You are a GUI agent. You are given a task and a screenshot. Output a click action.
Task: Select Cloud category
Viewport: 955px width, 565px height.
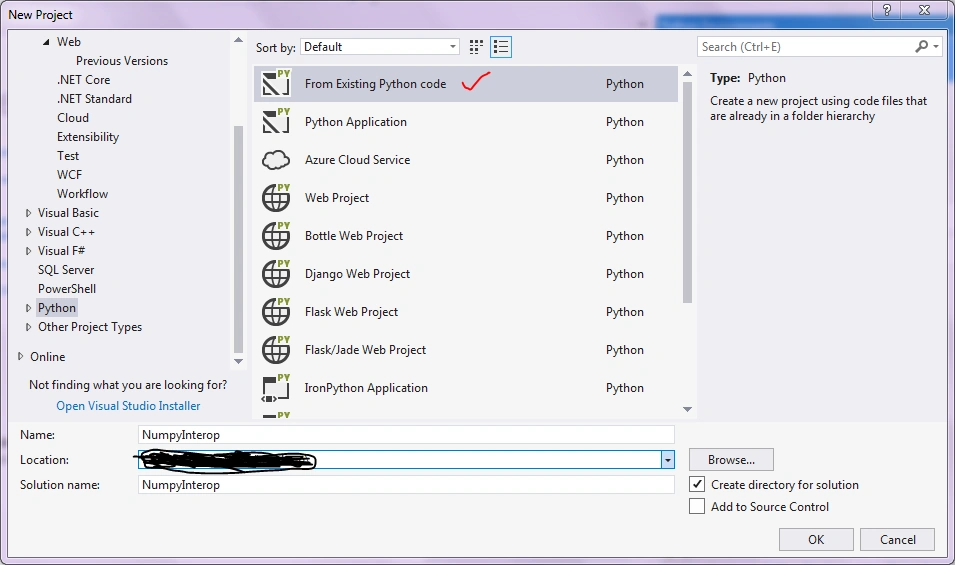click(73, 118)
